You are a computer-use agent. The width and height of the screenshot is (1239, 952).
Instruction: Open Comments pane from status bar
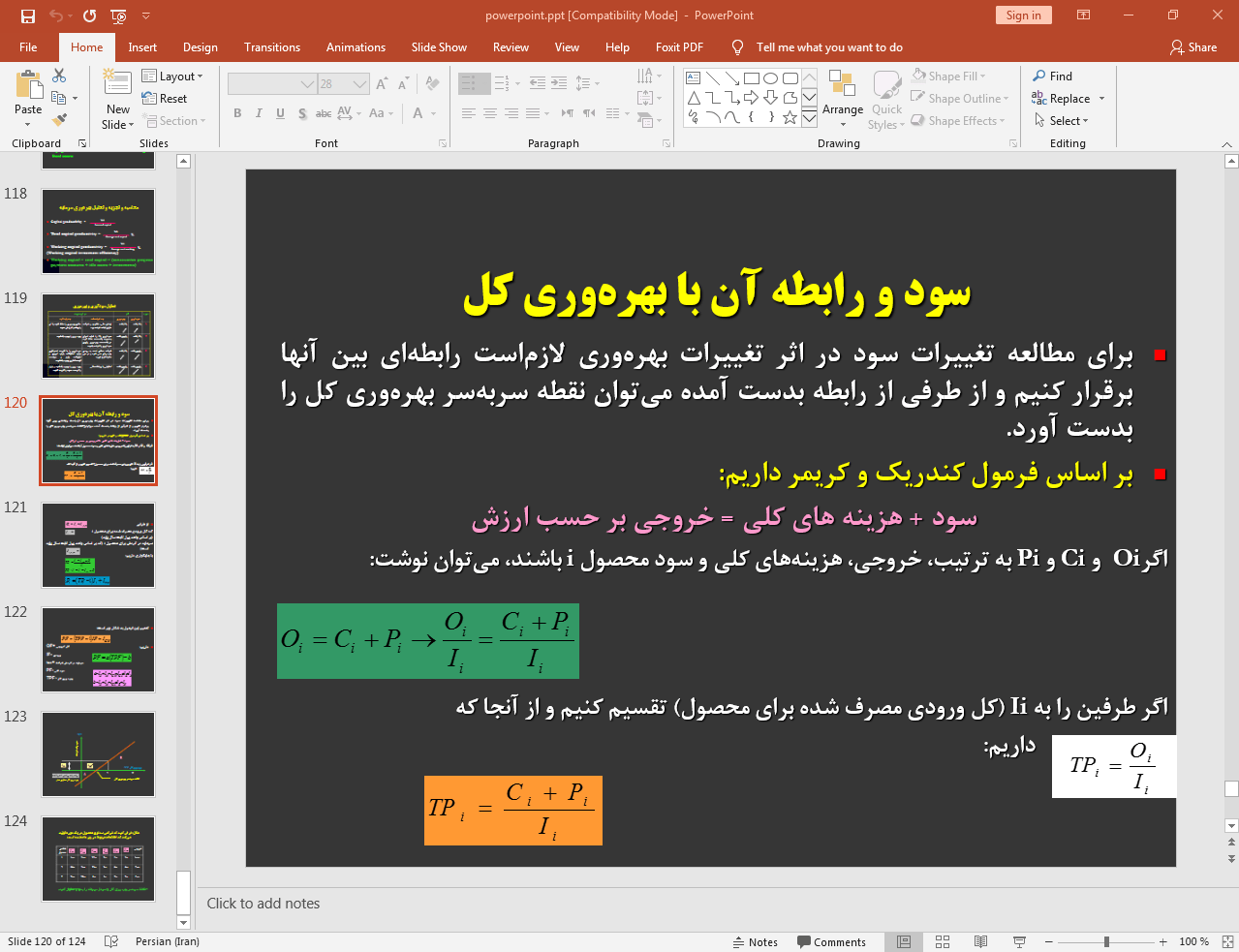pyautogui.click(x=831, y=941)
